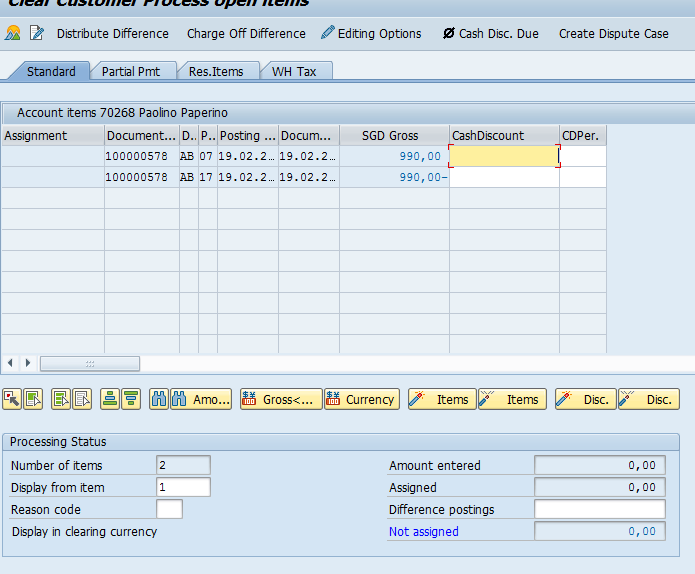Click the Posting ... date column header
Viewport: 695px width, 574px height.
[x=248, y=135]
